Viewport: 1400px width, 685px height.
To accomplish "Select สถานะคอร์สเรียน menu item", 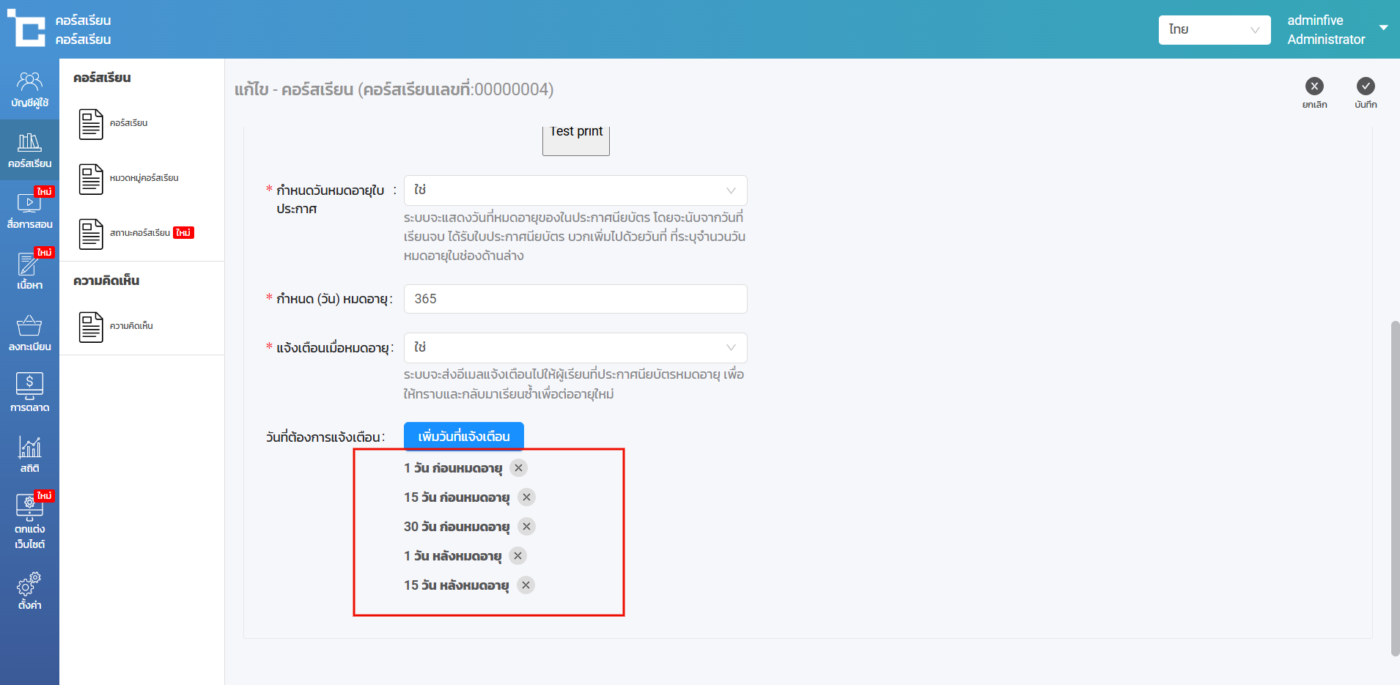I will (138, 233).
